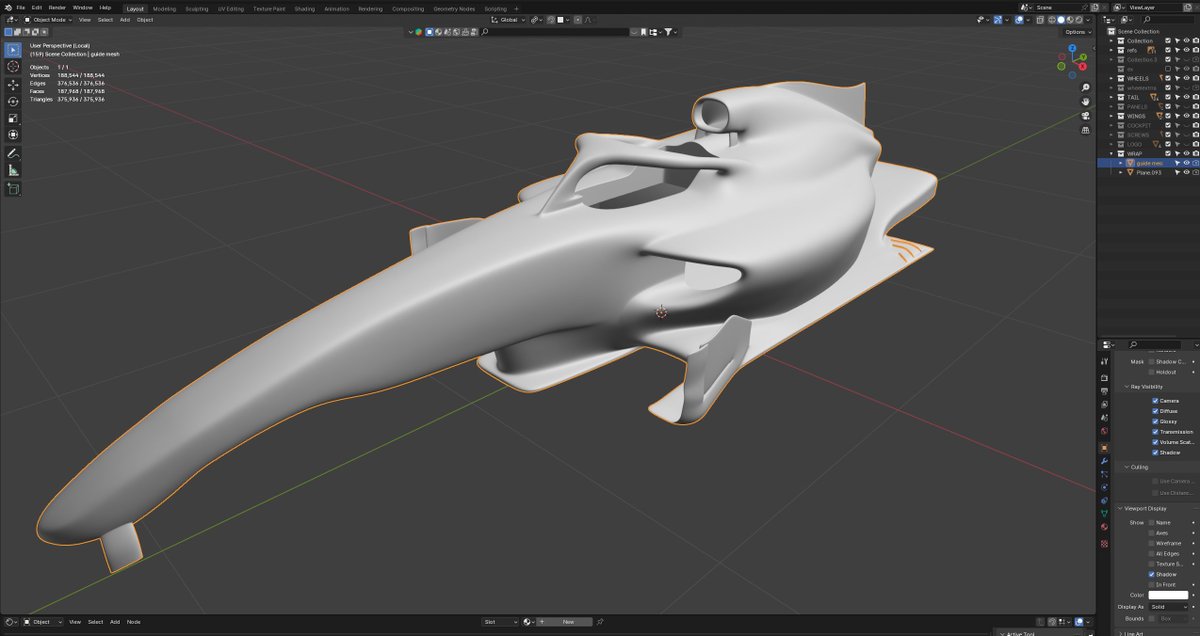This screenshot has width=1200, height=636.
Task: Open the Object Mode dropdown
Action: click(x=49, y=19)
